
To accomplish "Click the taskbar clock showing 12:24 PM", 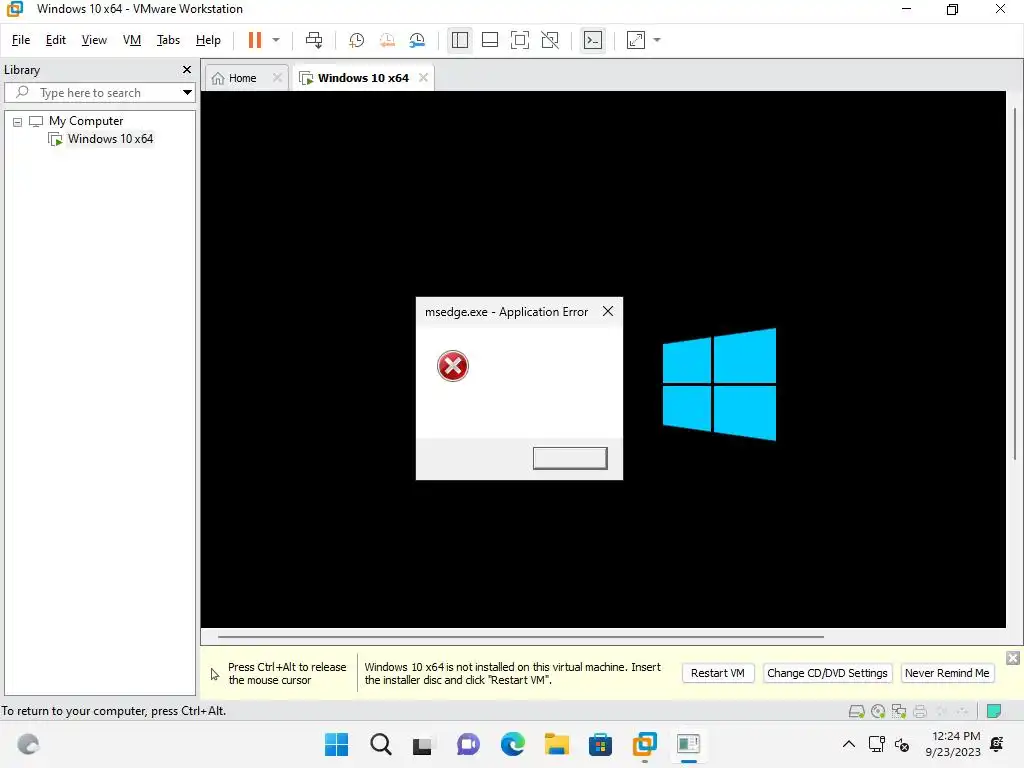I will (x=953, y=744).
